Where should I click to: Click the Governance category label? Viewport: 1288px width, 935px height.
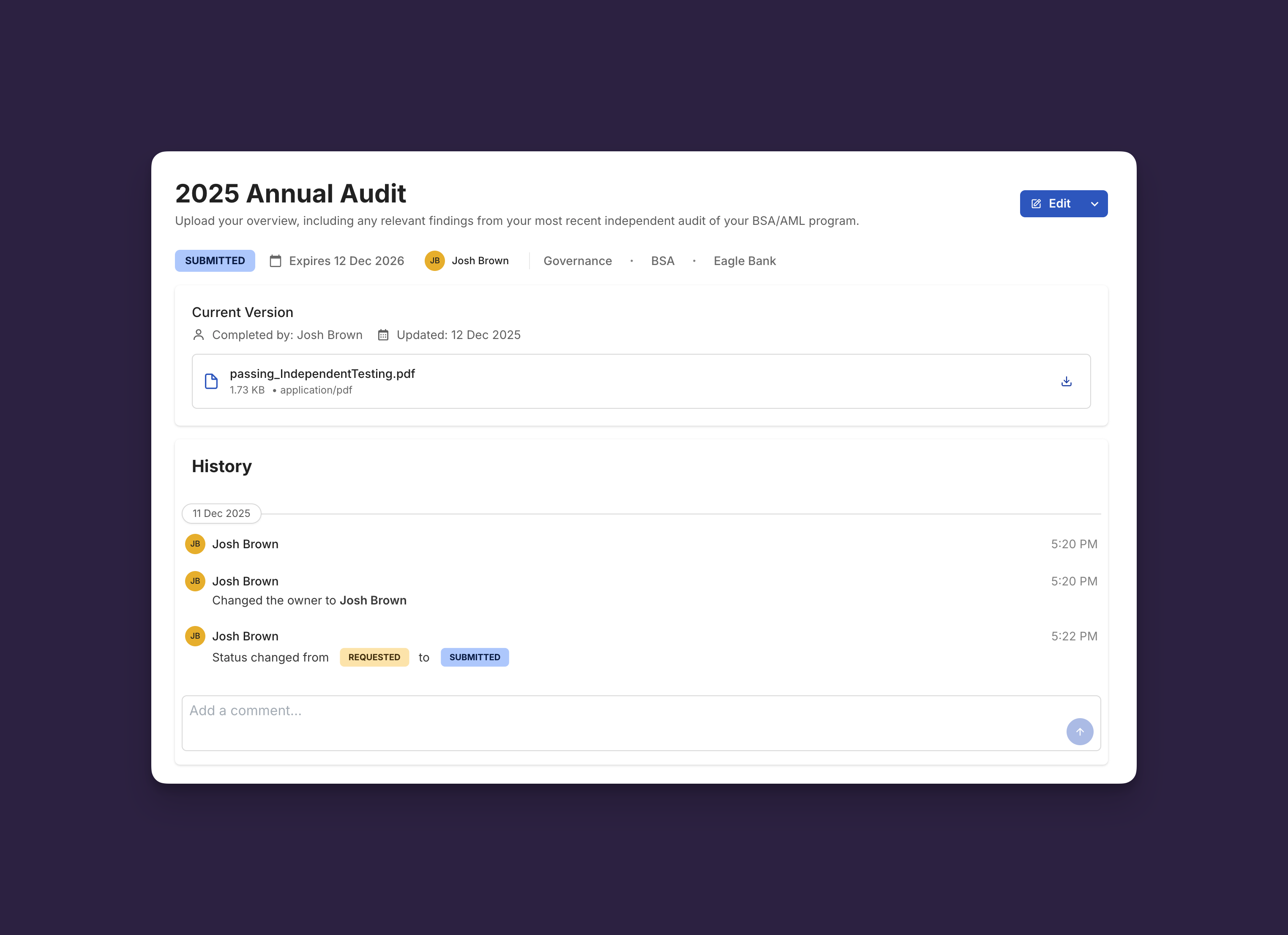[577, 261]
